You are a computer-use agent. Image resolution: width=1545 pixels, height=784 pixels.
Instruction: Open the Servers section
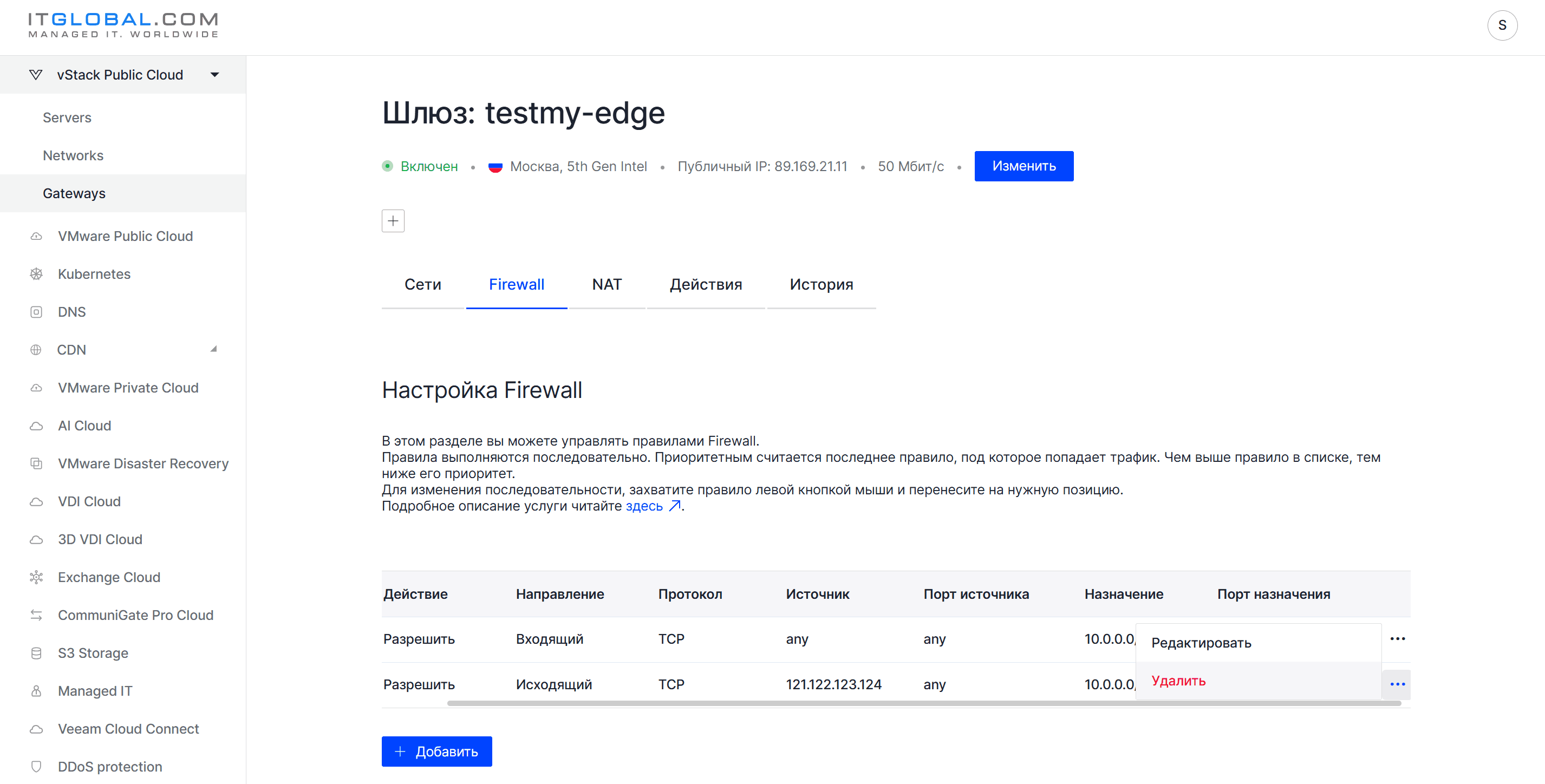tap(67, 117)
